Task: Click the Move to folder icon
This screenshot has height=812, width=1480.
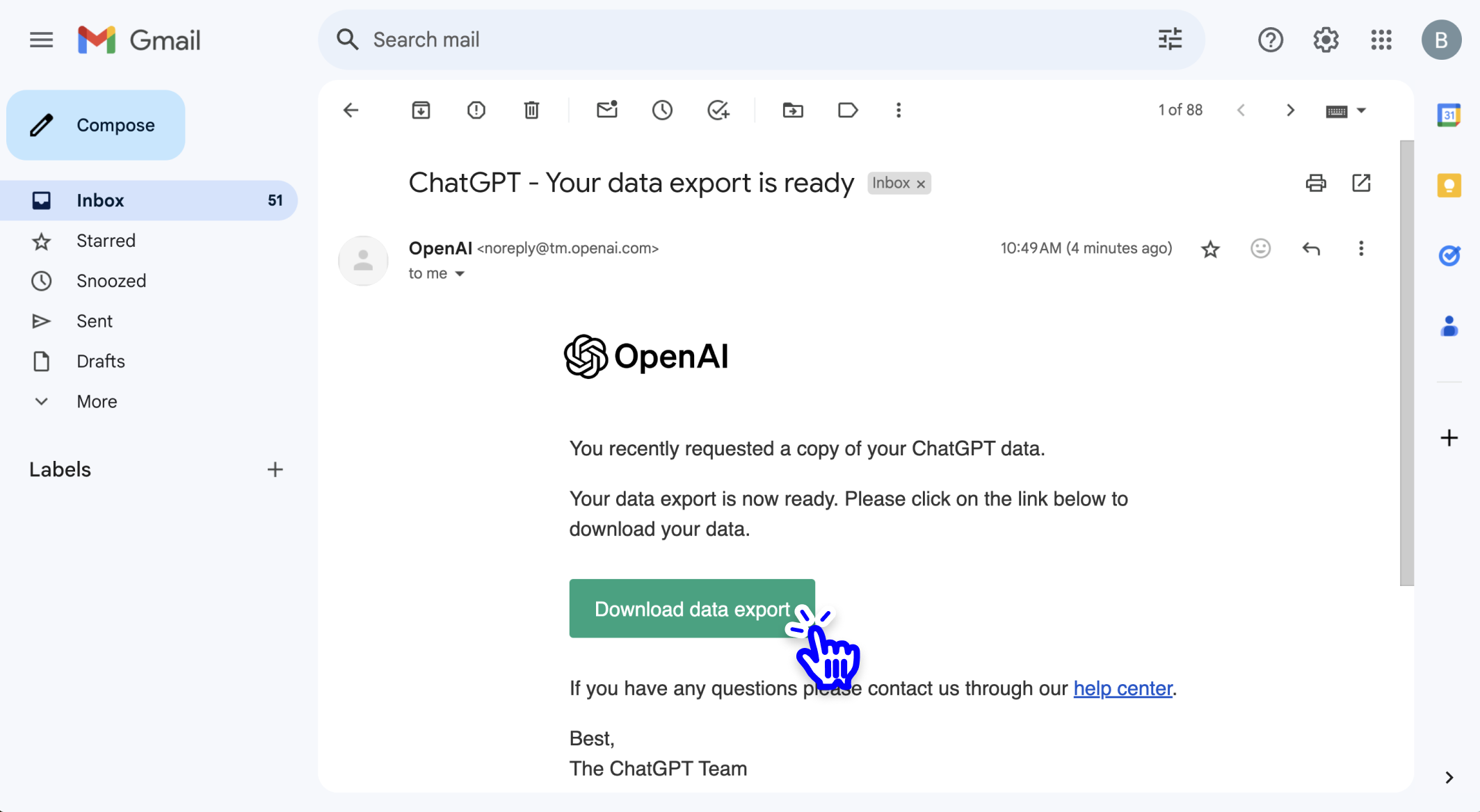Action: [793, 110]
